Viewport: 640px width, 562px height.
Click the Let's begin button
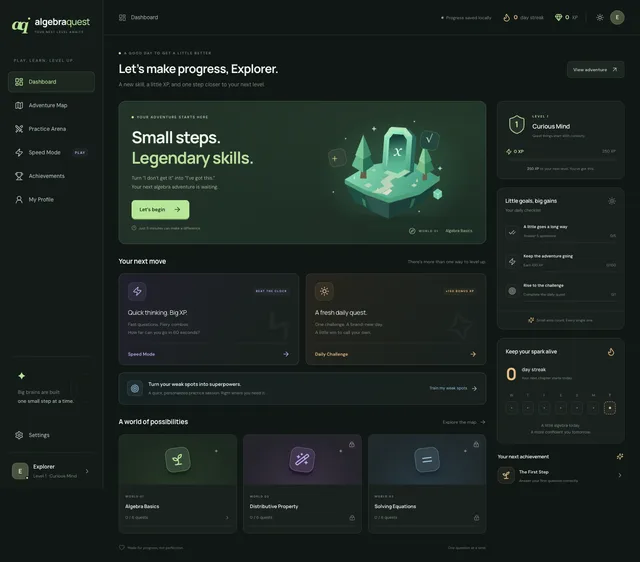pyautogui.click(x=160, y=209)
